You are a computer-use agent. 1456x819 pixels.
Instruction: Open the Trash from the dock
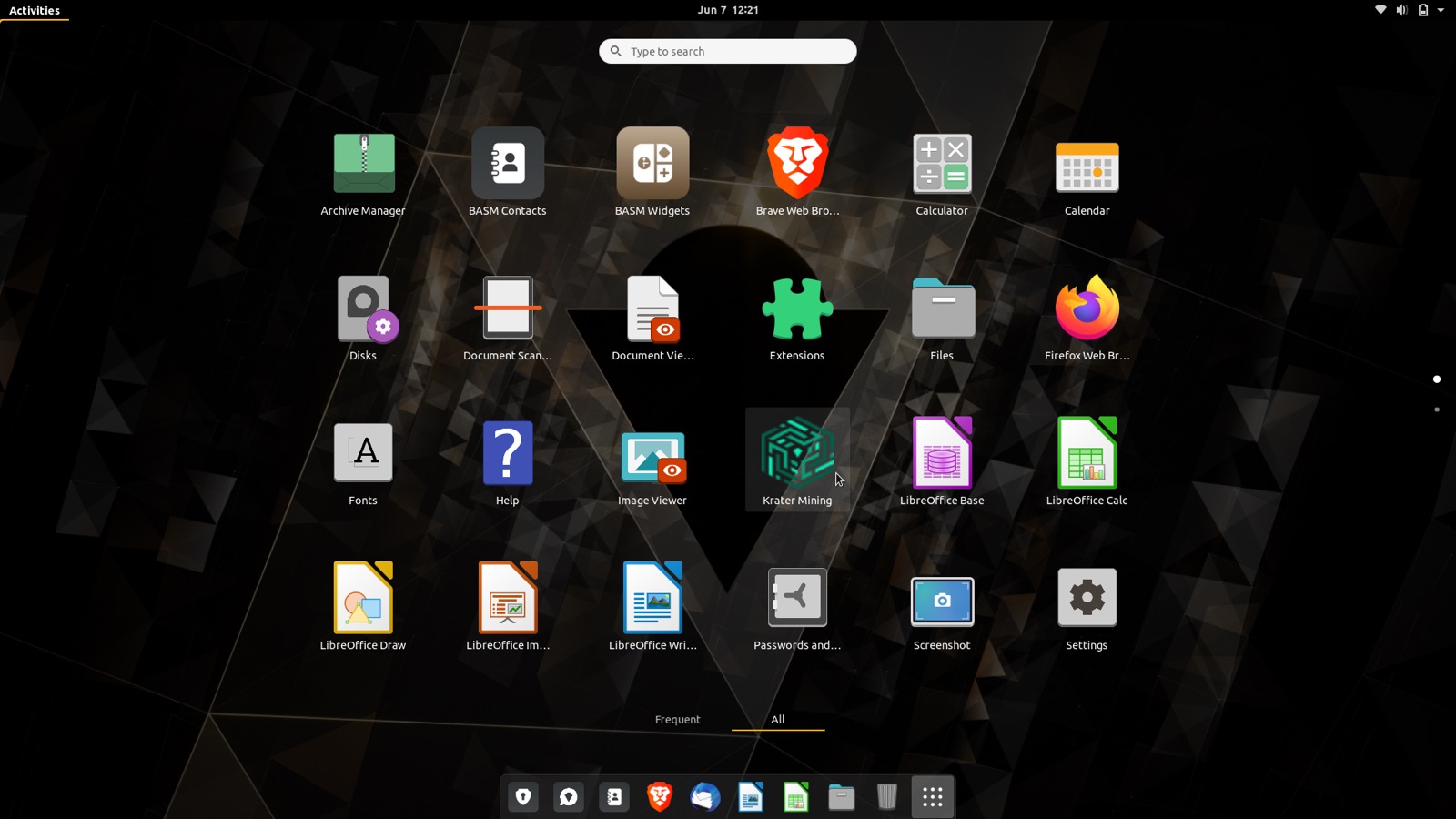(887, 797)
